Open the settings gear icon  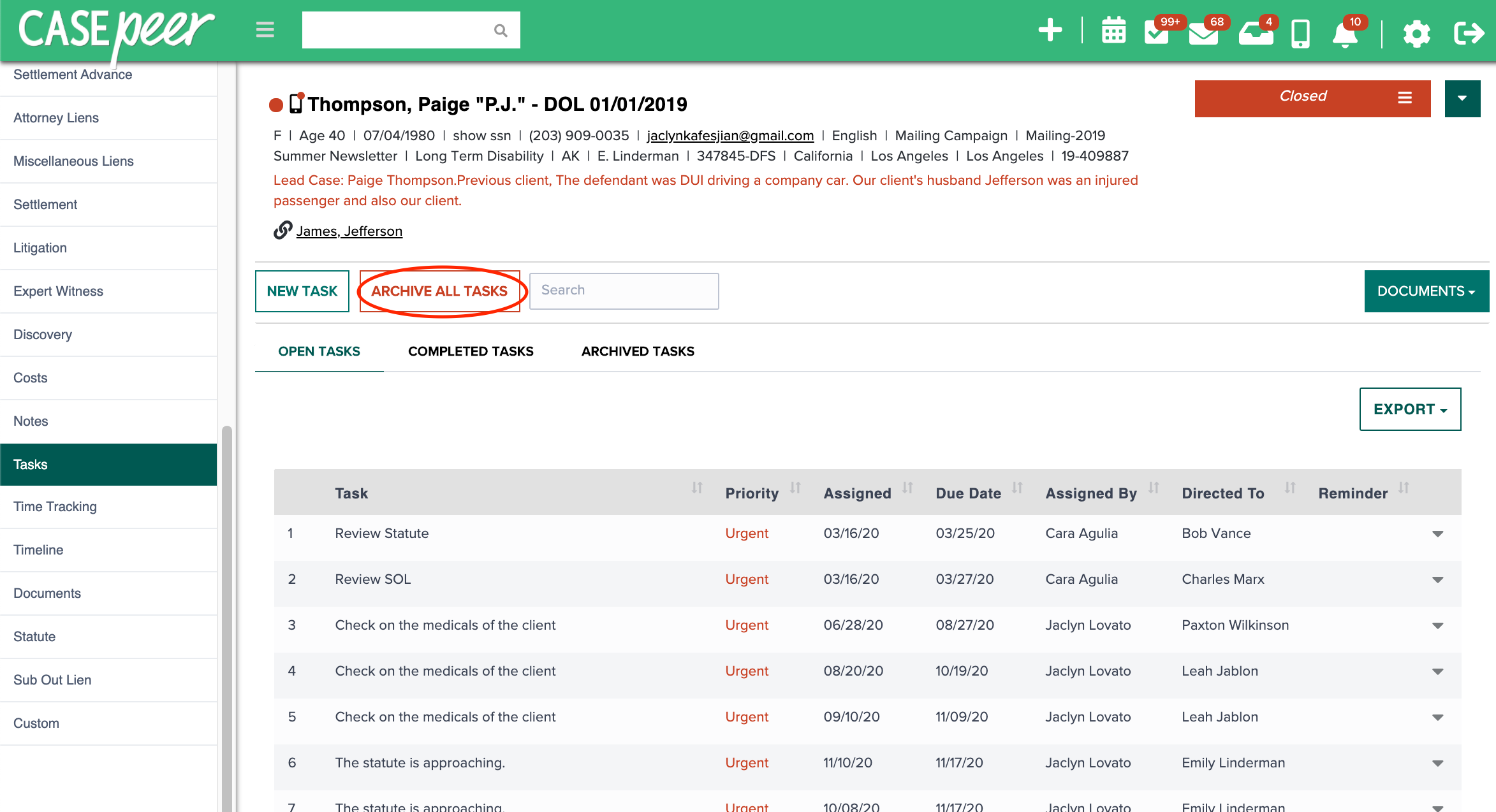pos(1417,33)
